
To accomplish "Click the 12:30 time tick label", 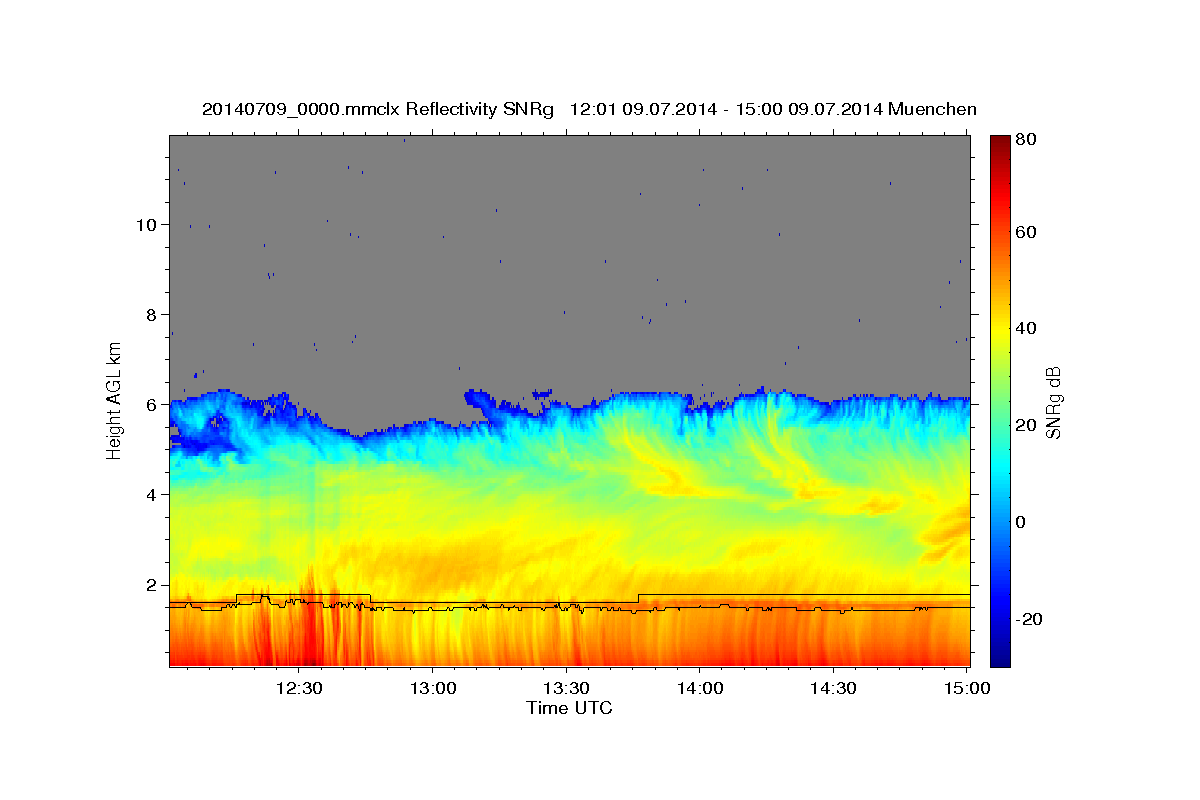I will click(x=298, y=688).
